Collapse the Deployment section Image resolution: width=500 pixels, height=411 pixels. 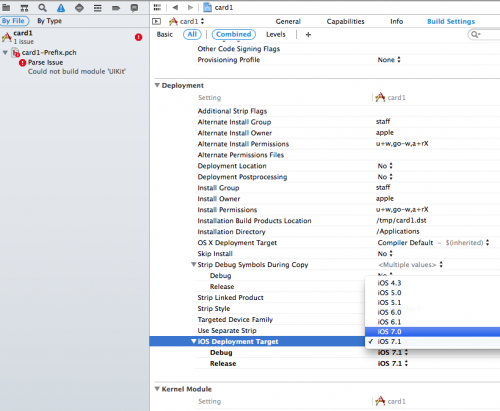click(157, 85)
